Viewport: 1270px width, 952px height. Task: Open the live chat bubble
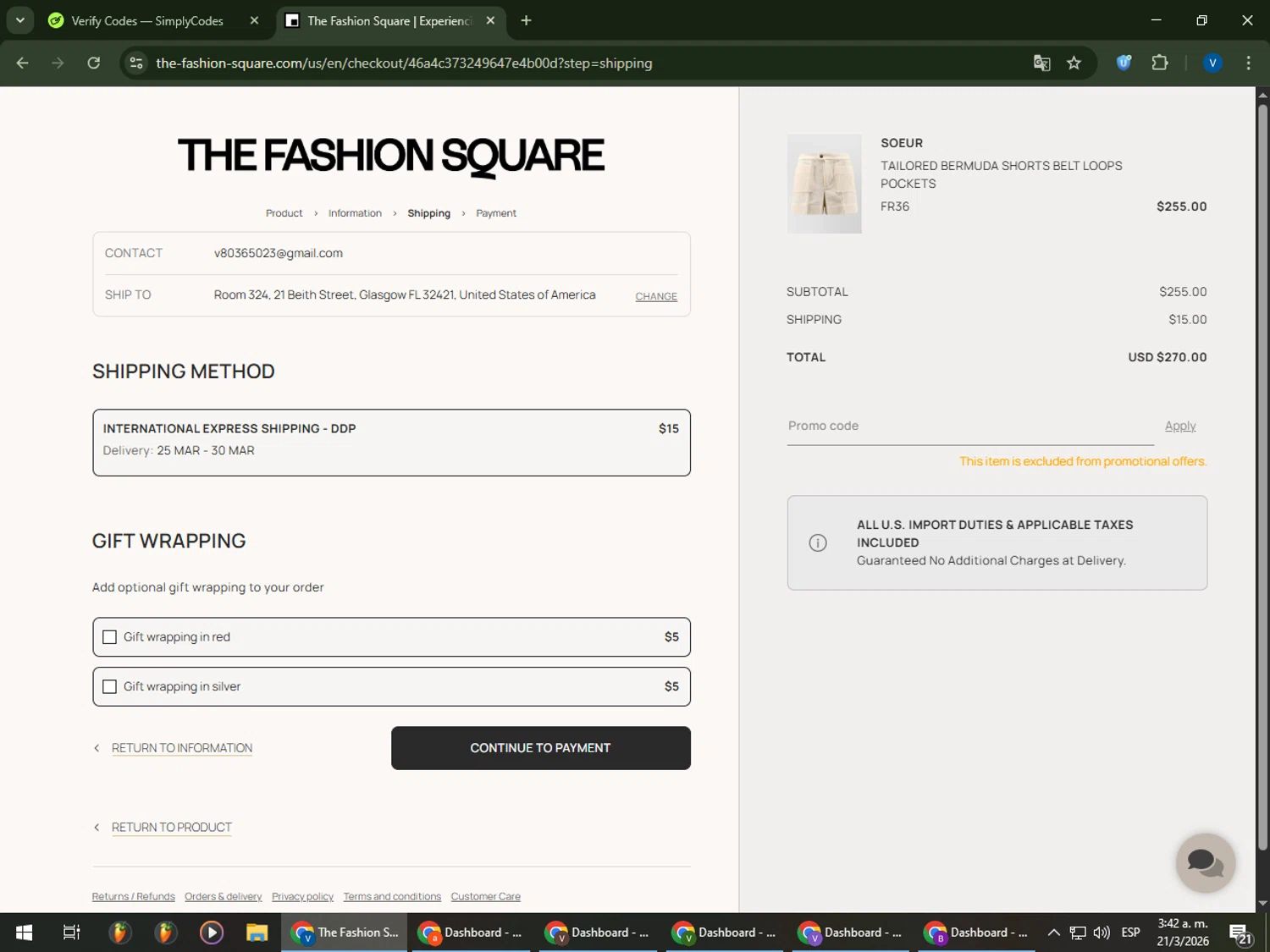[1205, 862]
